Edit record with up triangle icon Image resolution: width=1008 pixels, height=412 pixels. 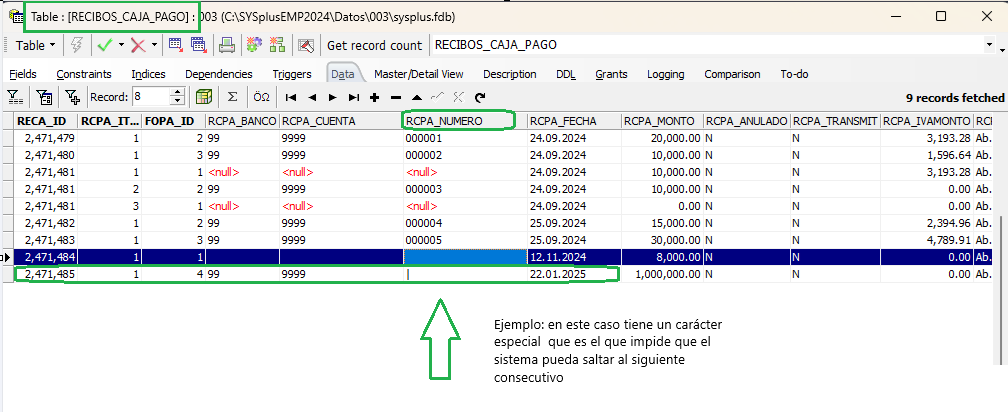click(417, 98)
